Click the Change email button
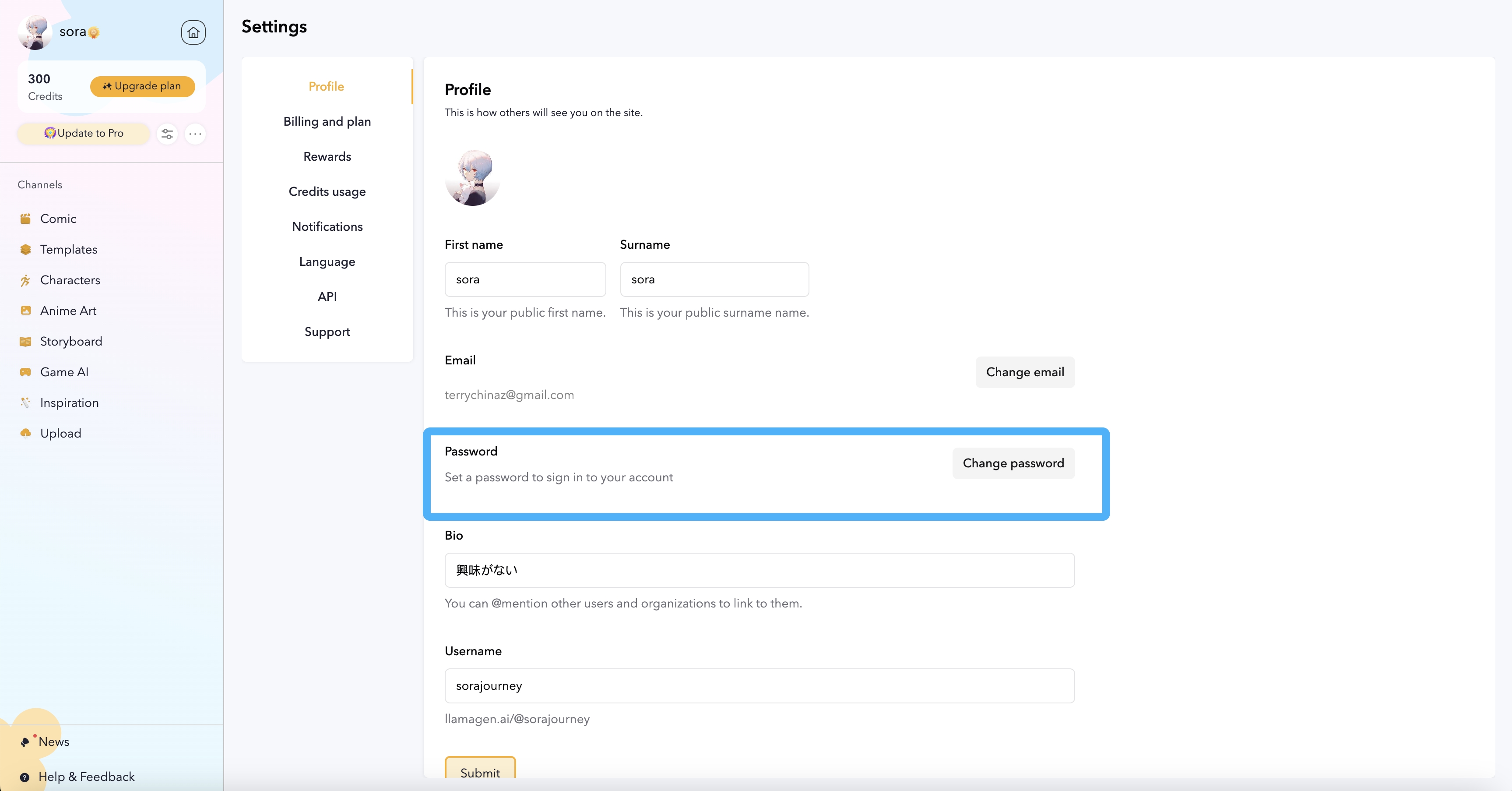Viewport: 1512px width, 791px height. 1025,372
